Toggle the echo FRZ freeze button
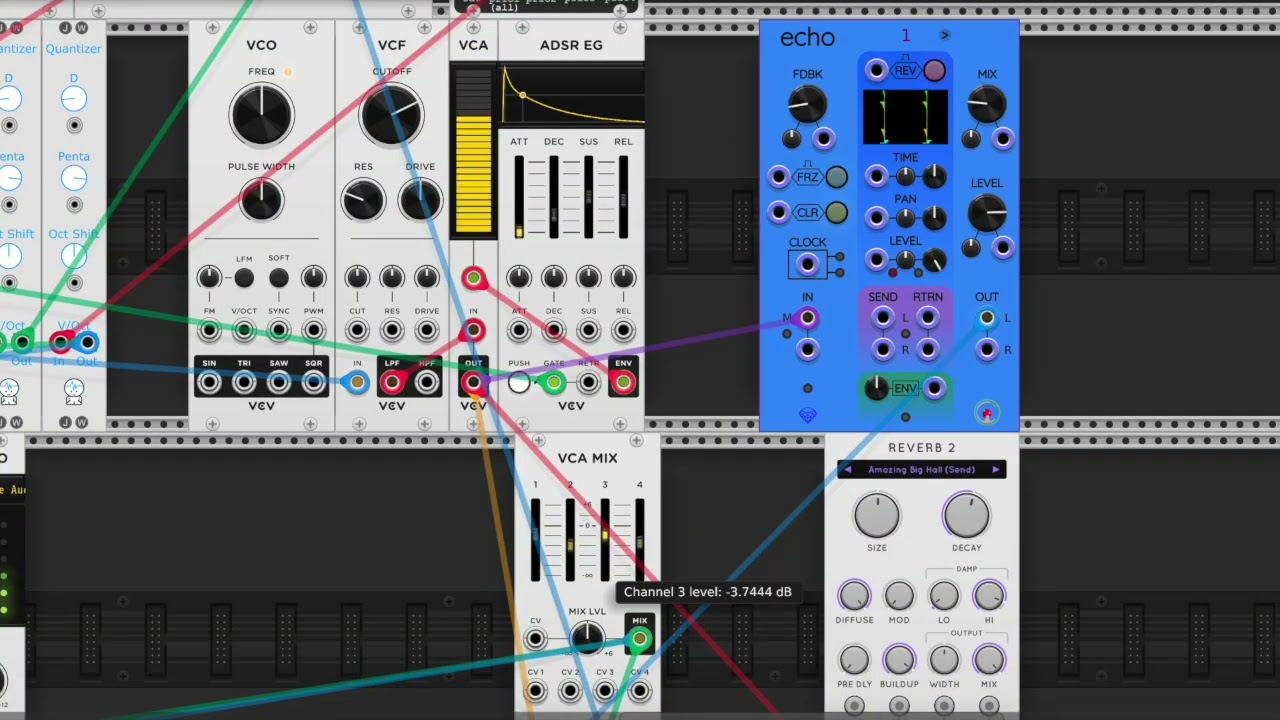Viewport: 1280px width, 720px height. click(837, 177)
